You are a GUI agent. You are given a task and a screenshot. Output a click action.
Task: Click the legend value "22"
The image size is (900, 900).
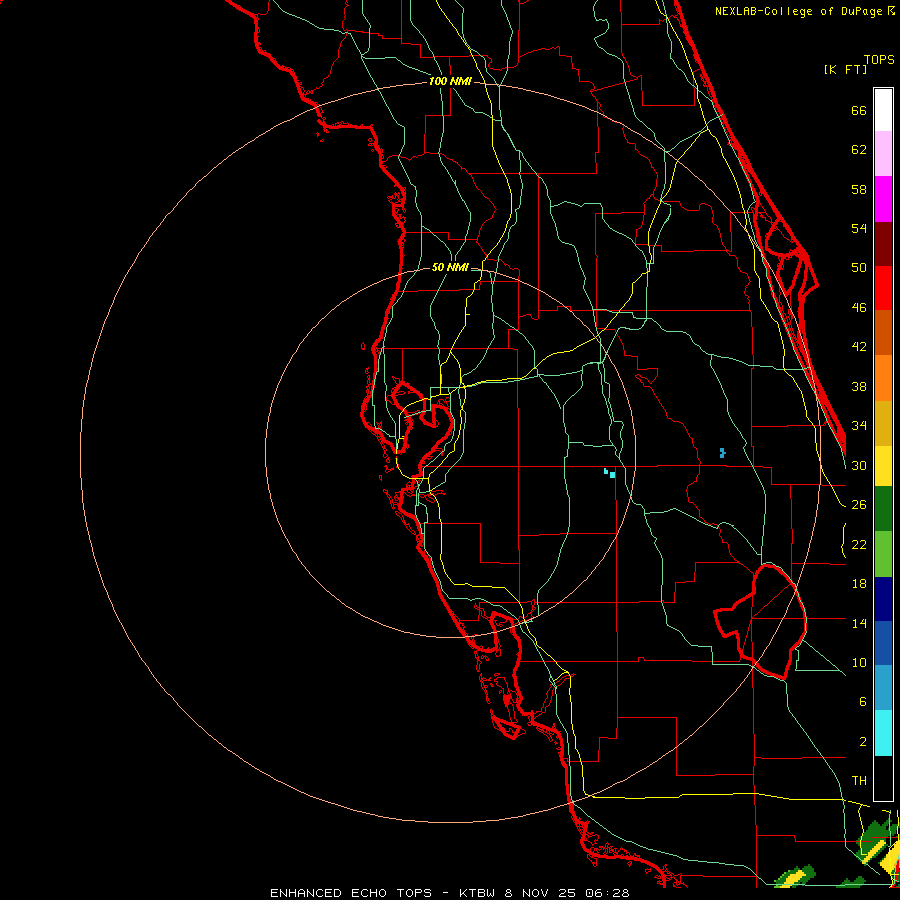click(859, 544)
